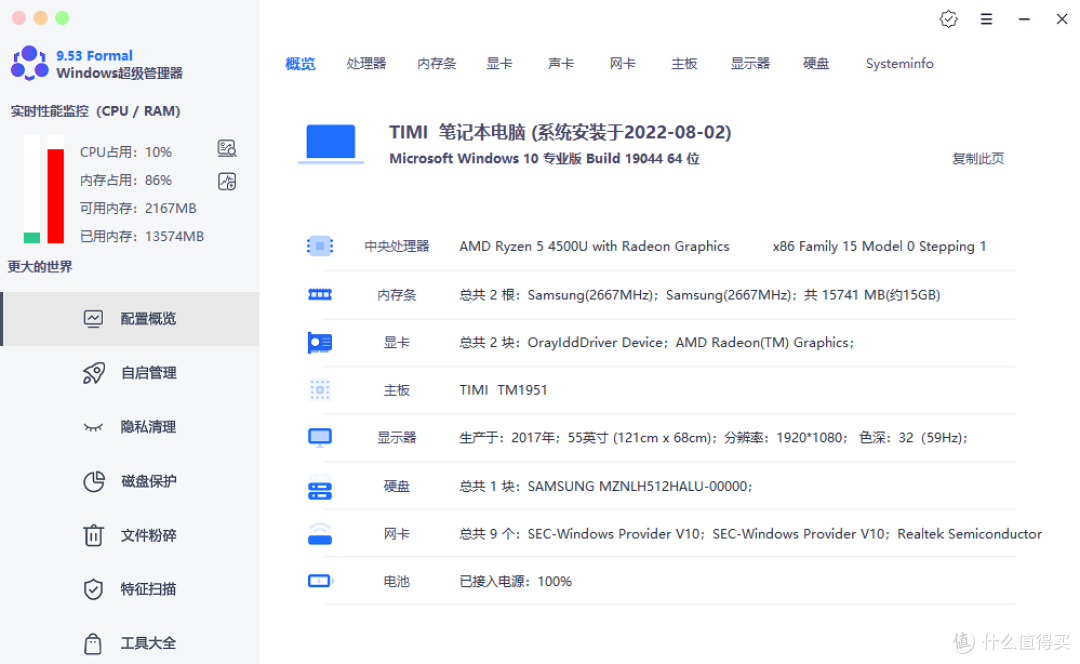Open 特征扫描 in the sidebar

click(131, 589)
